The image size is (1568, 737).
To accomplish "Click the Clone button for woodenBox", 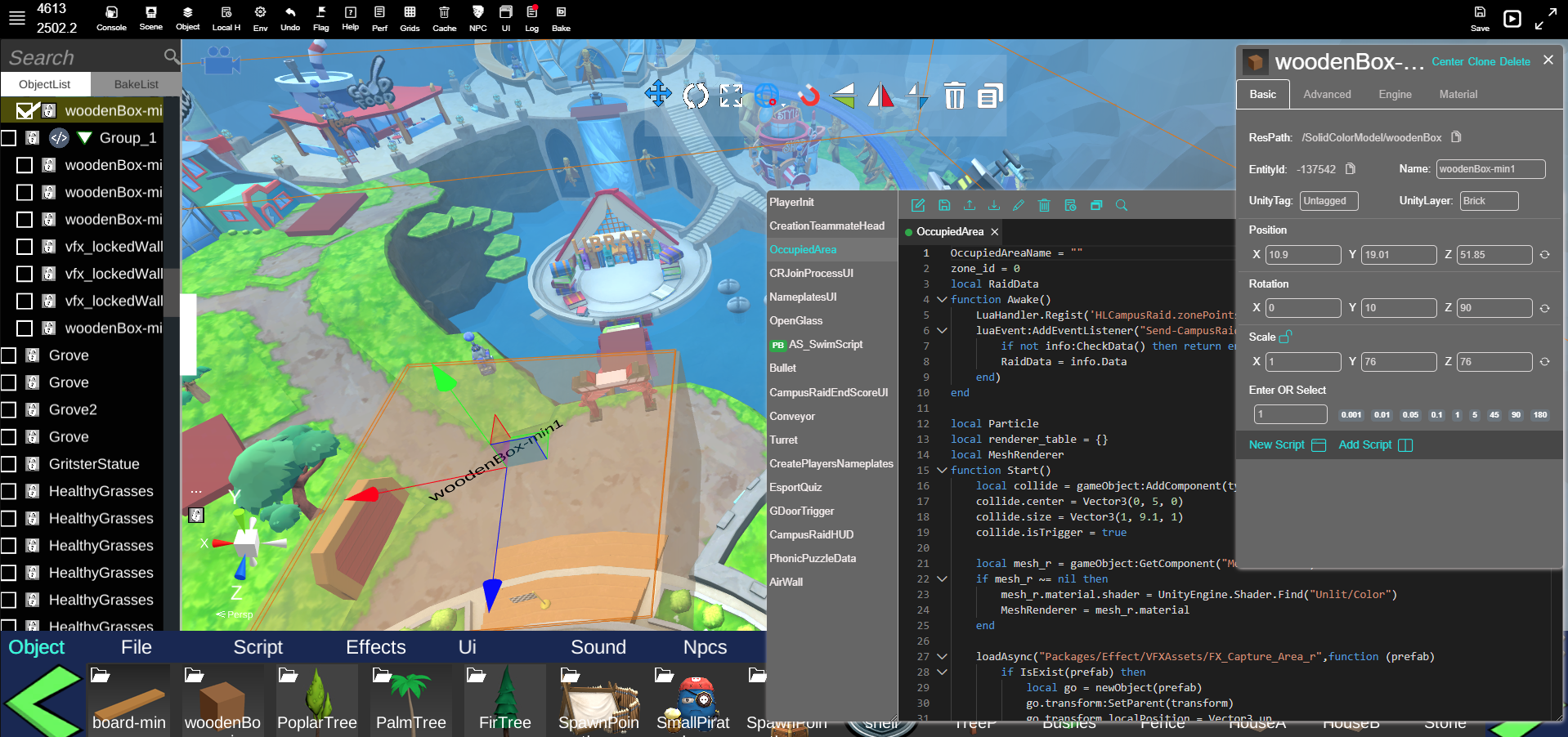I will click(x=1481, y=62).
